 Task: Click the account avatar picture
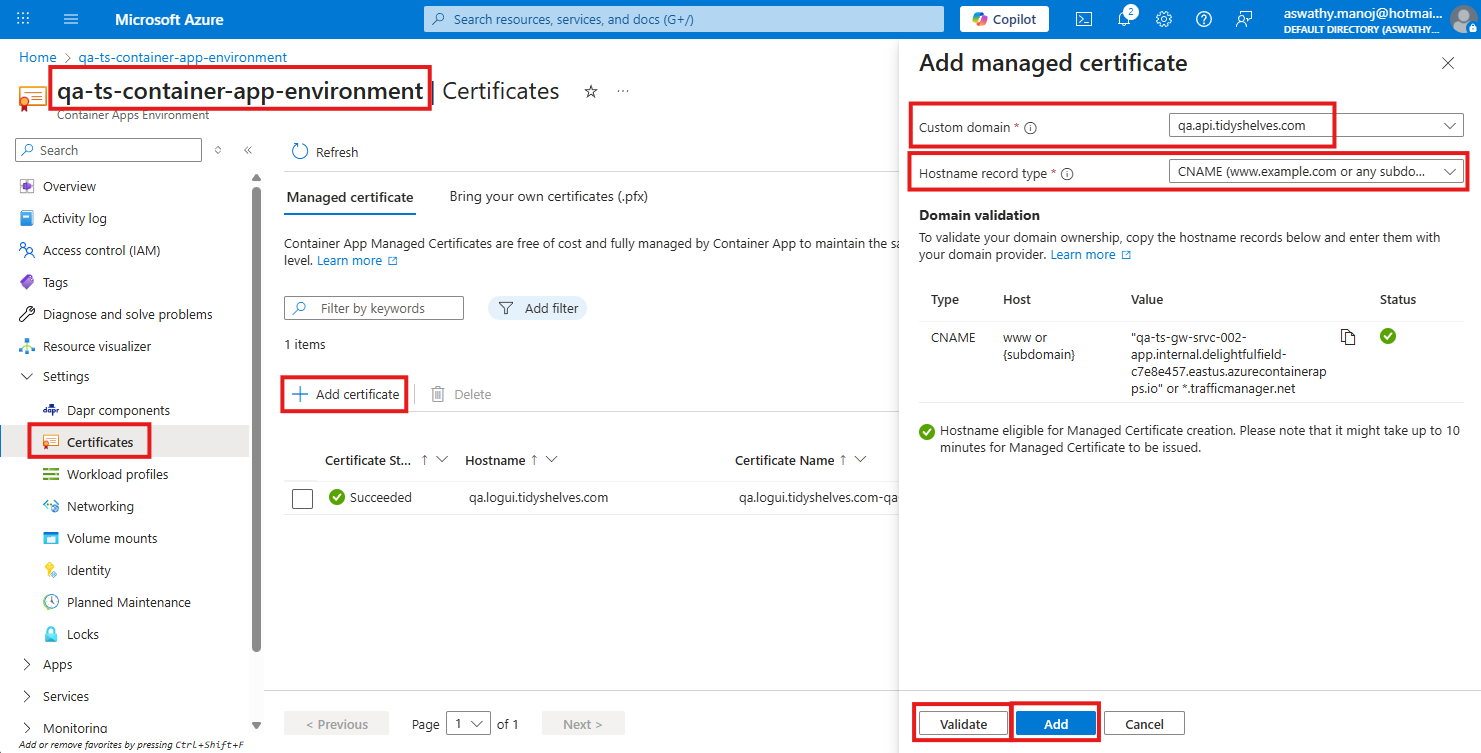pyautogui.click(x=1462, y=19)
